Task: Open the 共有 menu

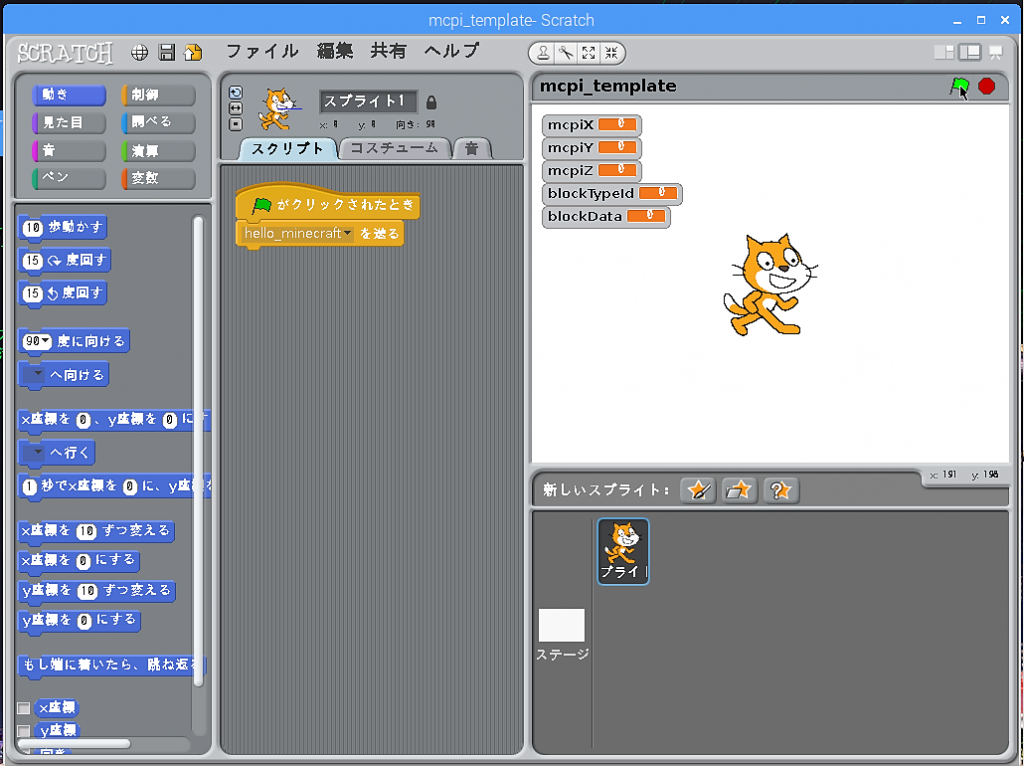Action: click(x=389, y=51)
